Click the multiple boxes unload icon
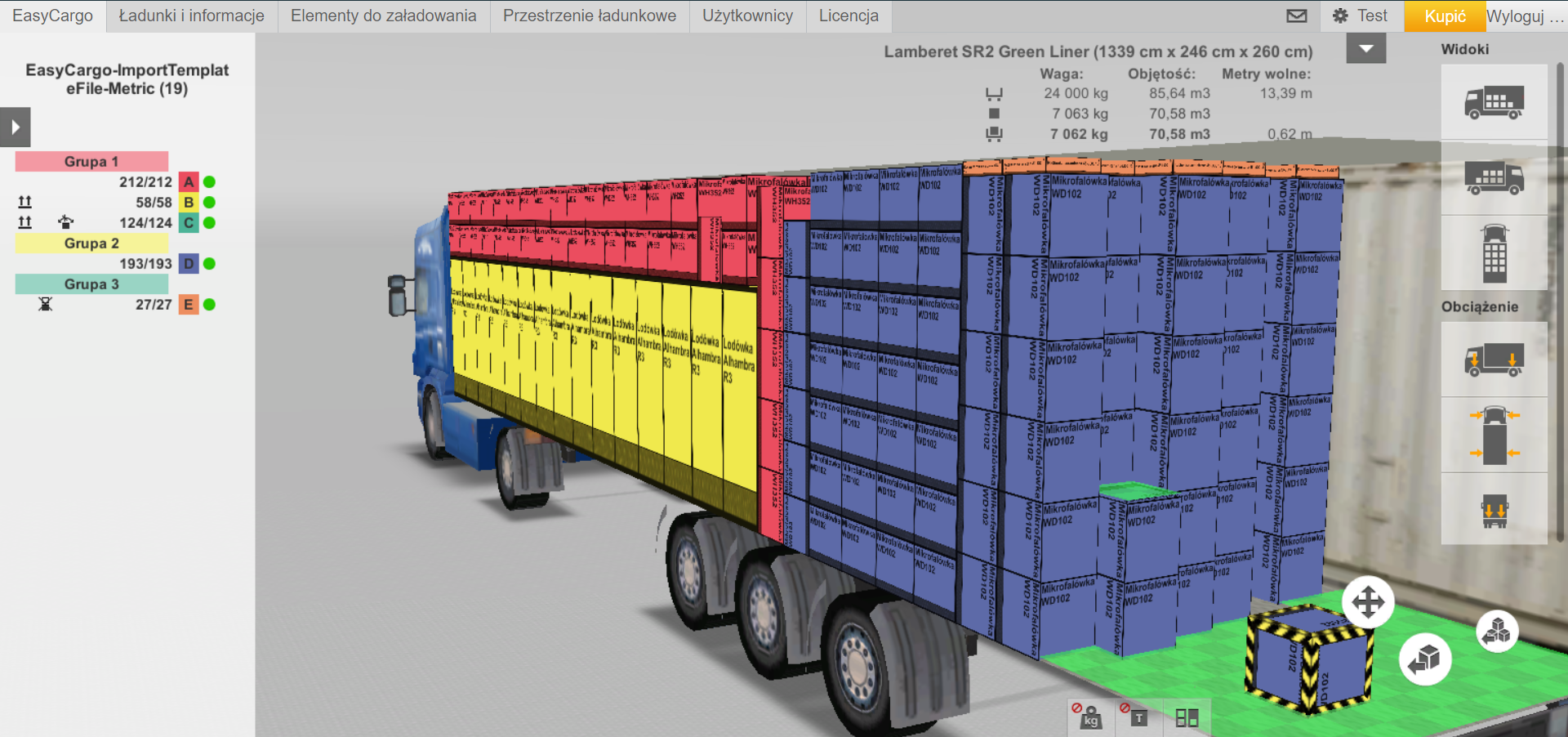The width and height of the screenshot is (1568, 737). 1497,632
